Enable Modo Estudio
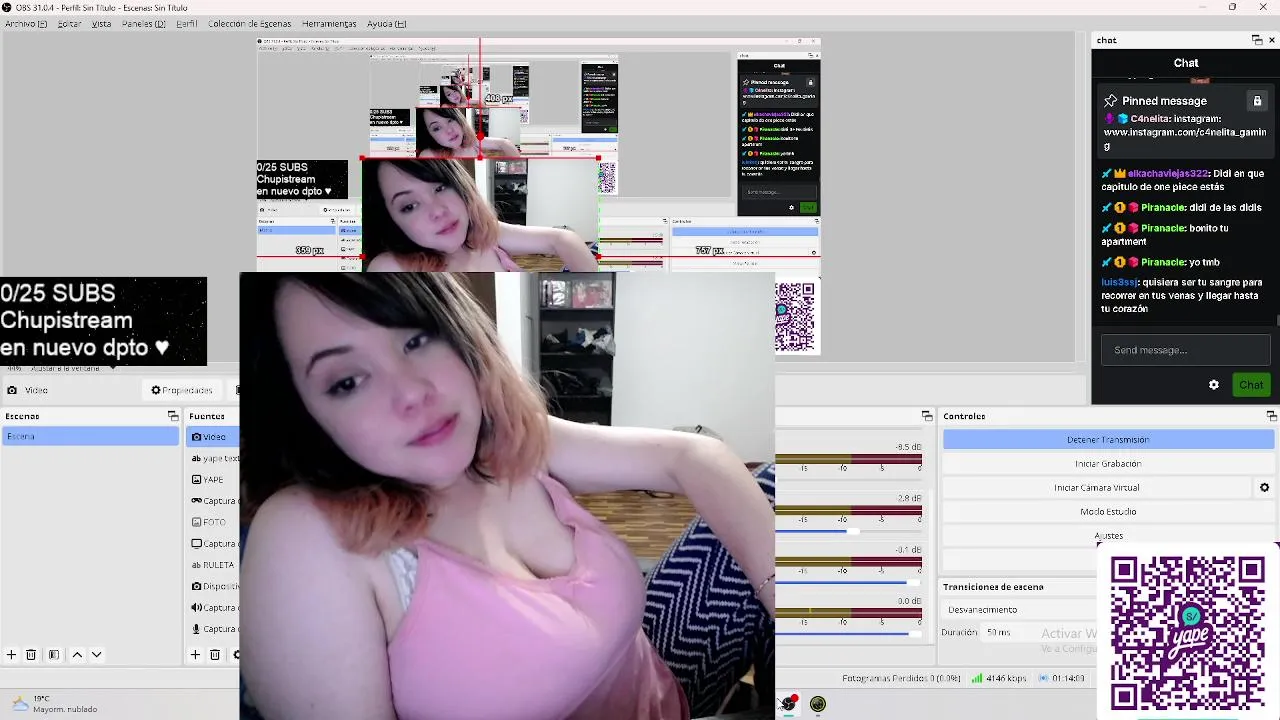This screenshot has height=720, width=1280. point(1108,512)
